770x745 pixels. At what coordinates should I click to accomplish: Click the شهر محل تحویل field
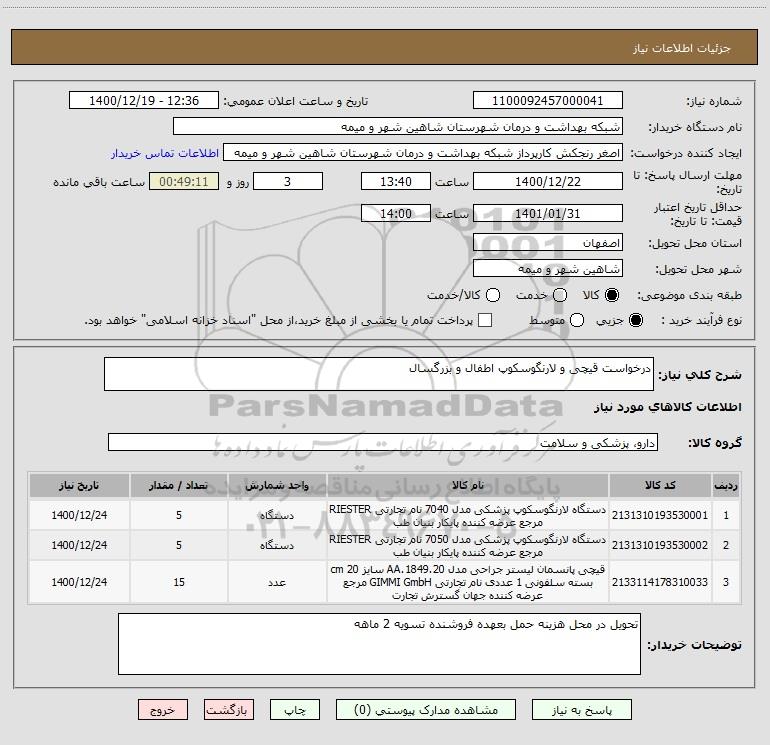click(548, 269)
